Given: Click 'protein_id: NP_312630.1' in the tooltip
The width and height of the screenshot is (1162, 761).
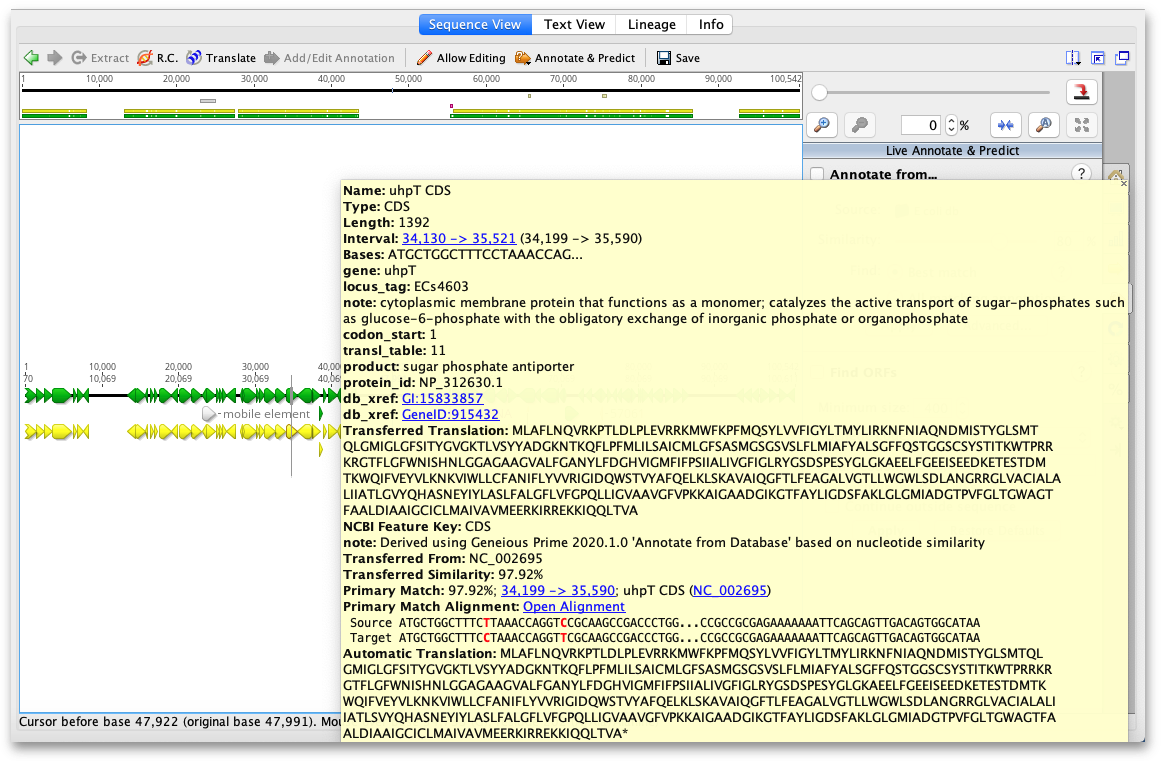Looking at the screenshot, I should [x=423, y=383].
